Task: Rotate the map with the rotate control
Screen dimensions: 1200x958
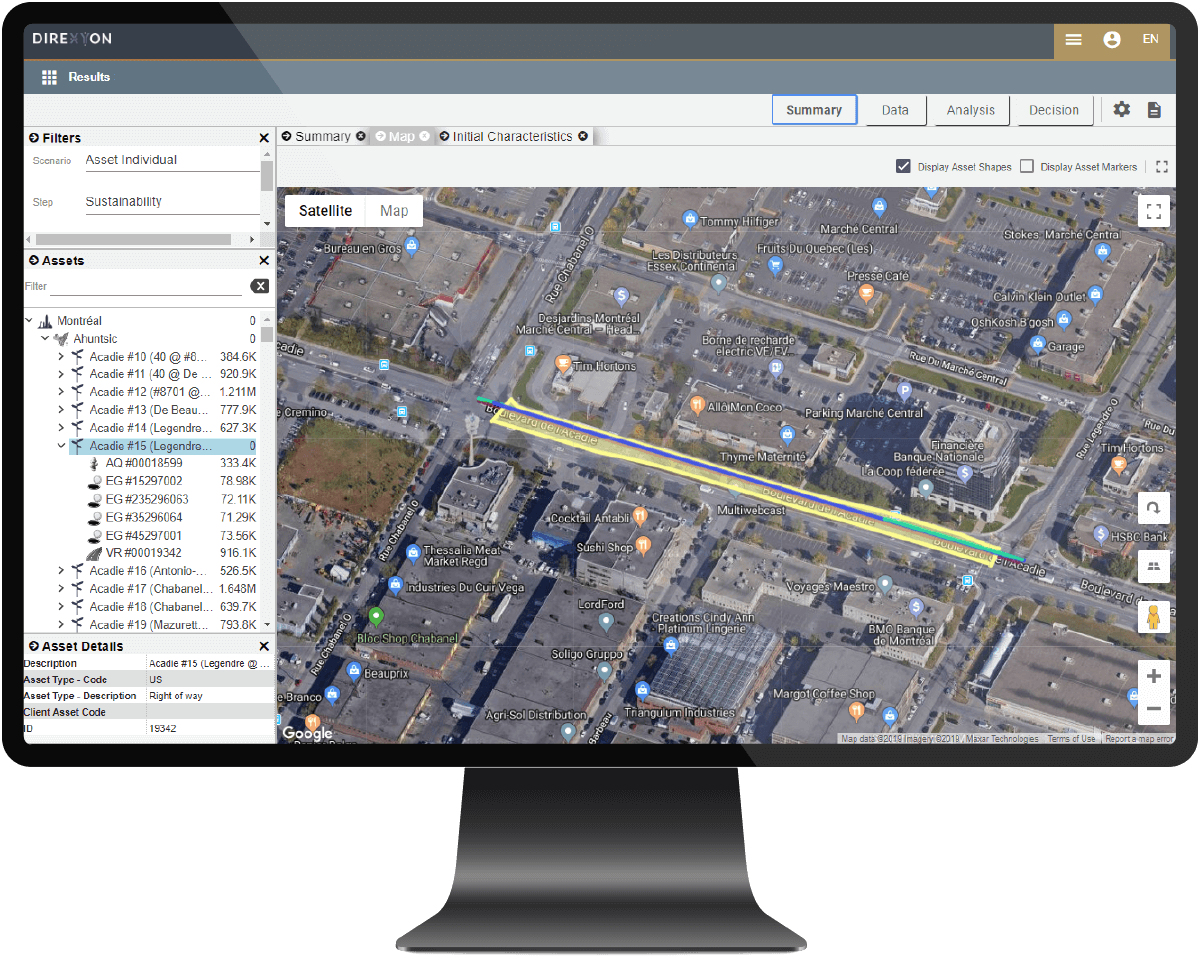Action: tap(1153, 508)
